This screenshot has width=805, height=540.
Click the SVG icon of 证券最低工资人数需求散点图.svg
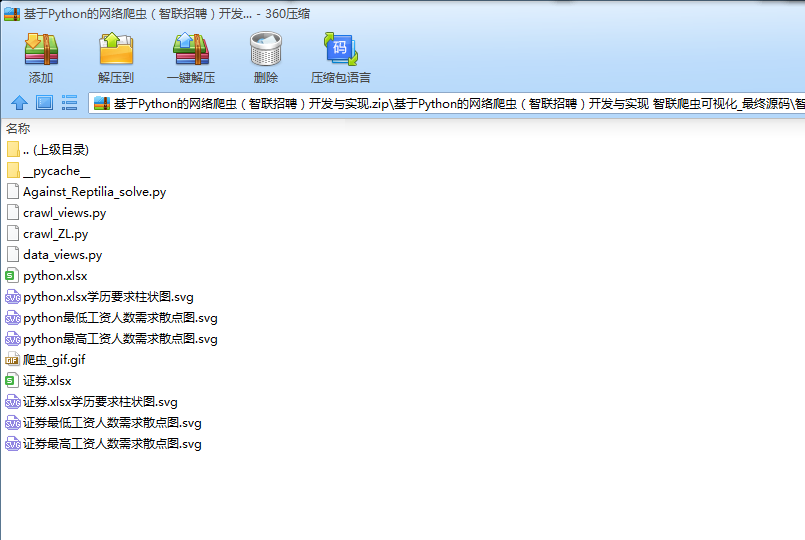(x=12, y=423)
